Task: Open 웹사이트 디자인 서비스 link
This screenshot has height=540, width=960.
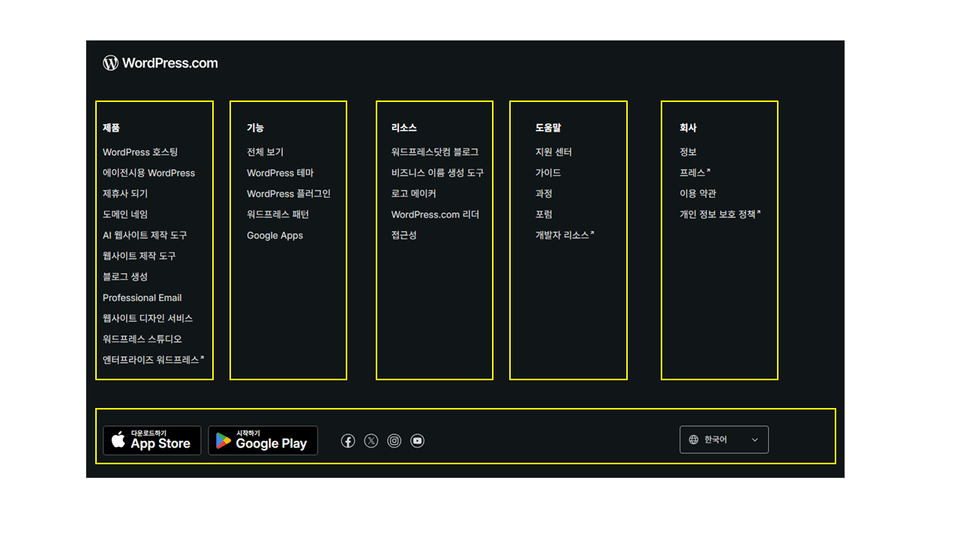Action: tap(148, 318)
